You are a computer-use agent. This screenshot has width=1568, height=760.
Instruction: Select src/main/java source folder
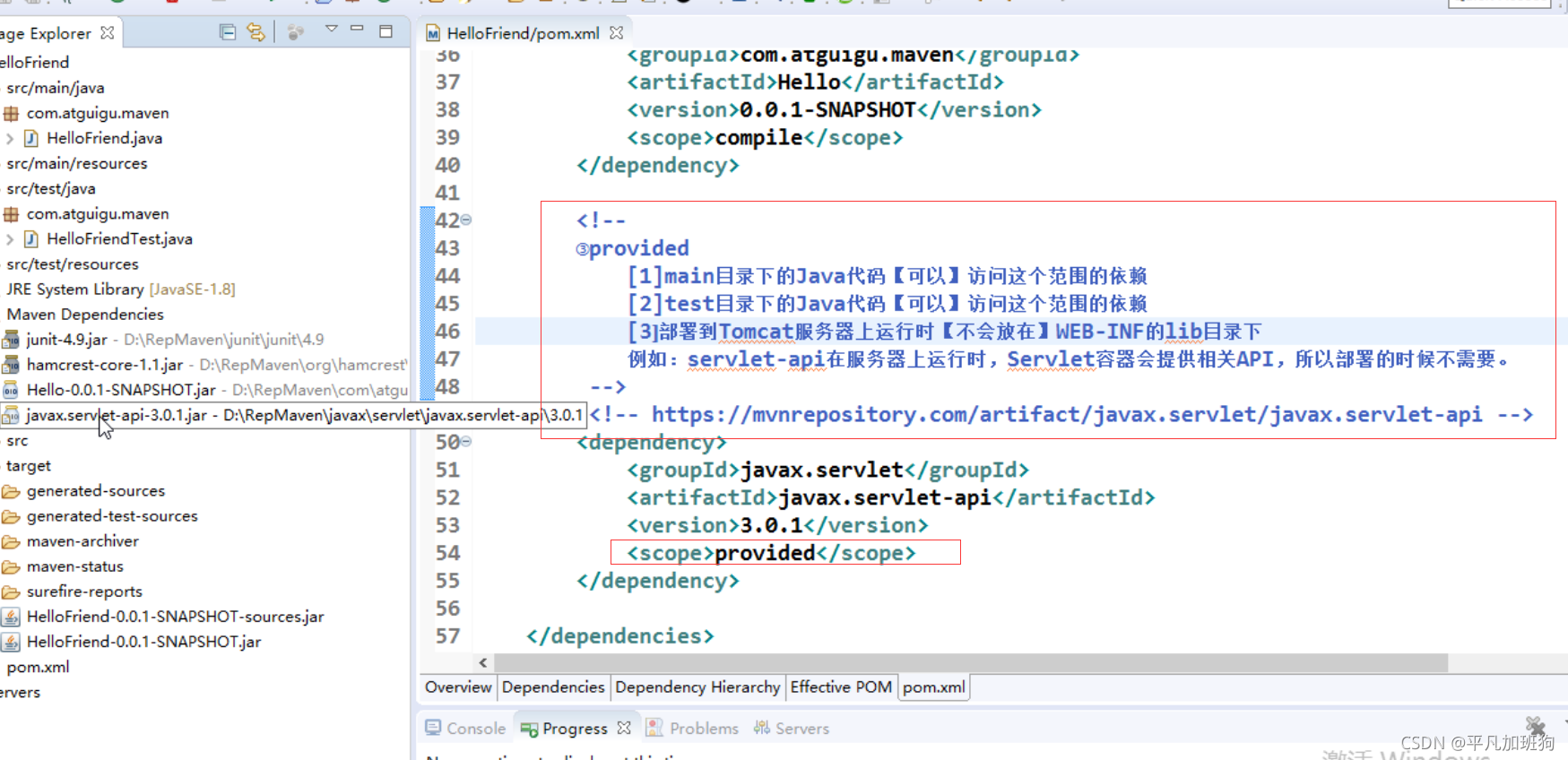pos(56,88)
